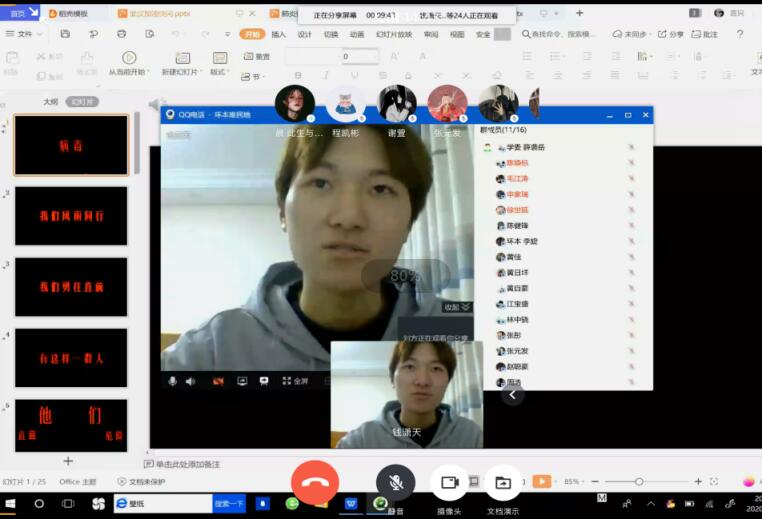The width and height of the screenshot is (762, 519).
Task: Select slide thumbnail 他们
Action: pos(71,426)
